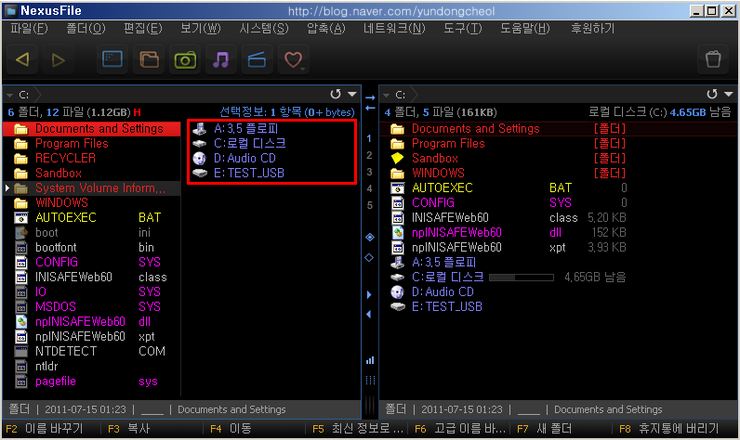This screenshot has height=440, width=740.
Task: Expand the System Volume Information folder arrow
Action: (7, 188)
